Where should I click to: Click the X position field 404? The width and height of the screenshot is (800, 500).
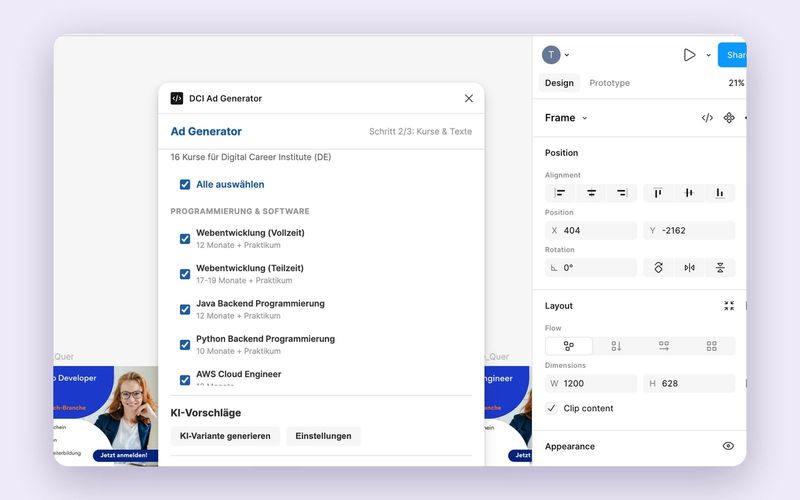pos(591,231)
